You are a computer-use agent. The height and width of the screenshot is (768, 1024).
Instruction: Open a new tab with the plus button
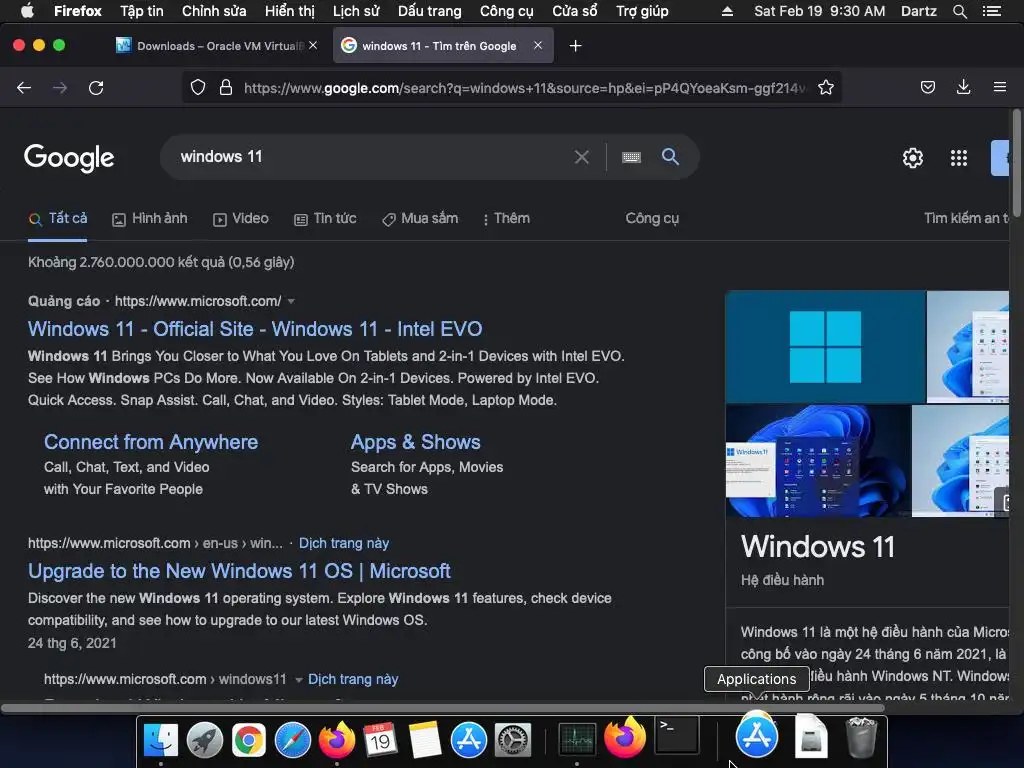[575, 46]
